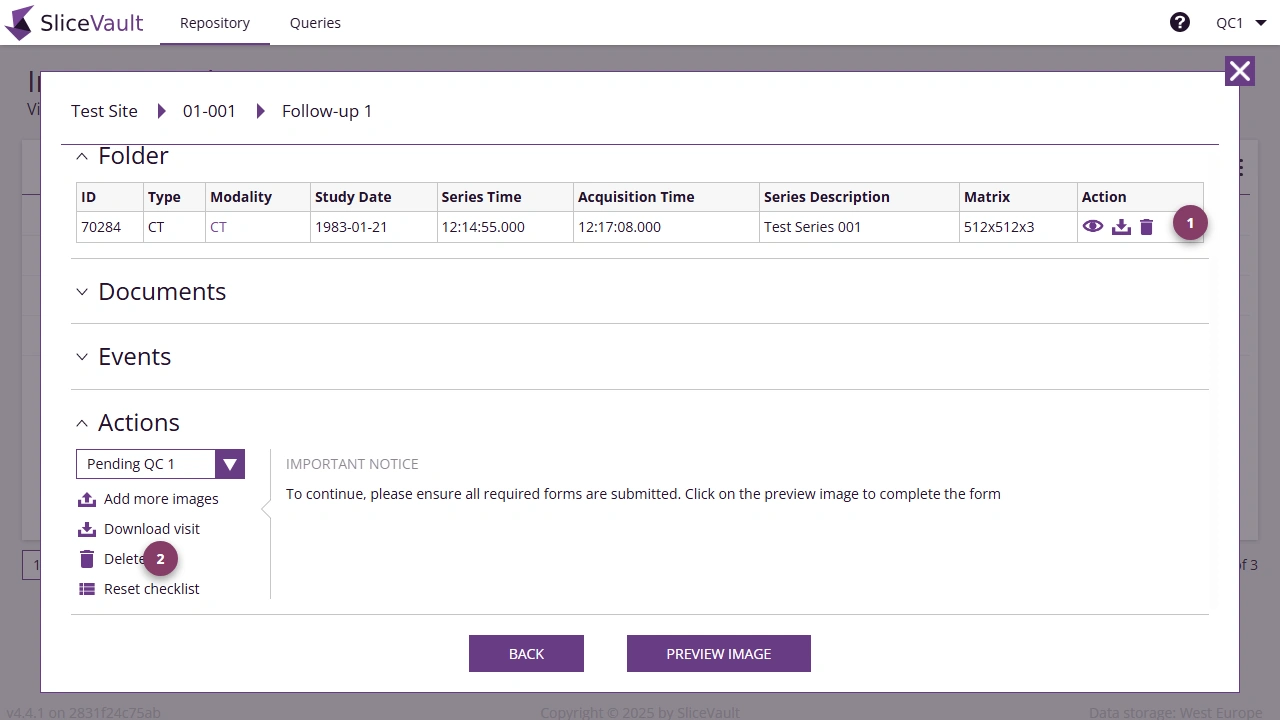Screen dimensions: 1280x720
Task: View series 70284 with the eye icon
Action: click(x=1093, y=227)
